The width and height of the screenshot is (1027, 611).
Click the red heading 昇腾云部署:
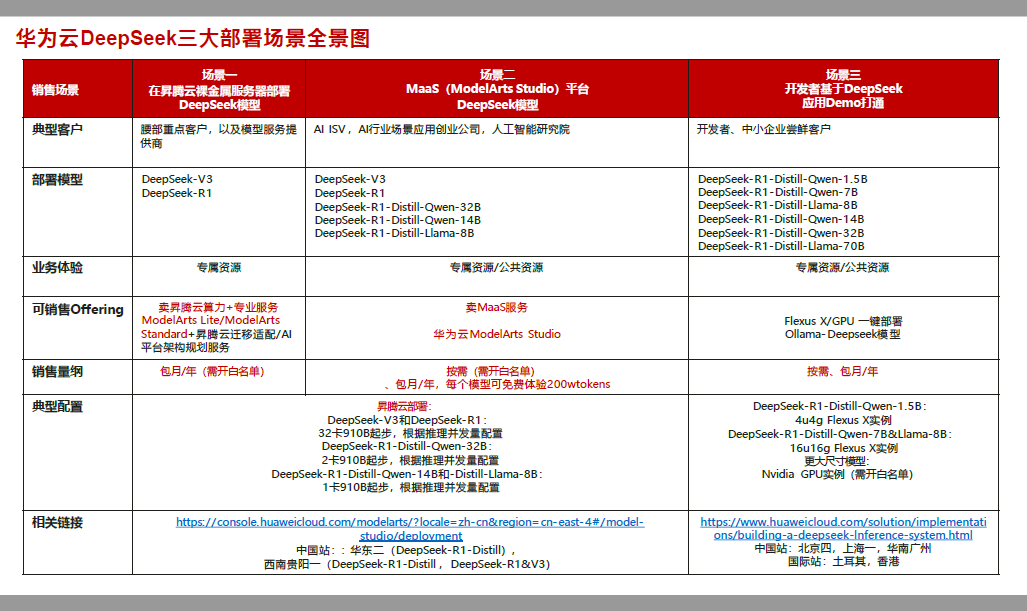click(404, 406)
